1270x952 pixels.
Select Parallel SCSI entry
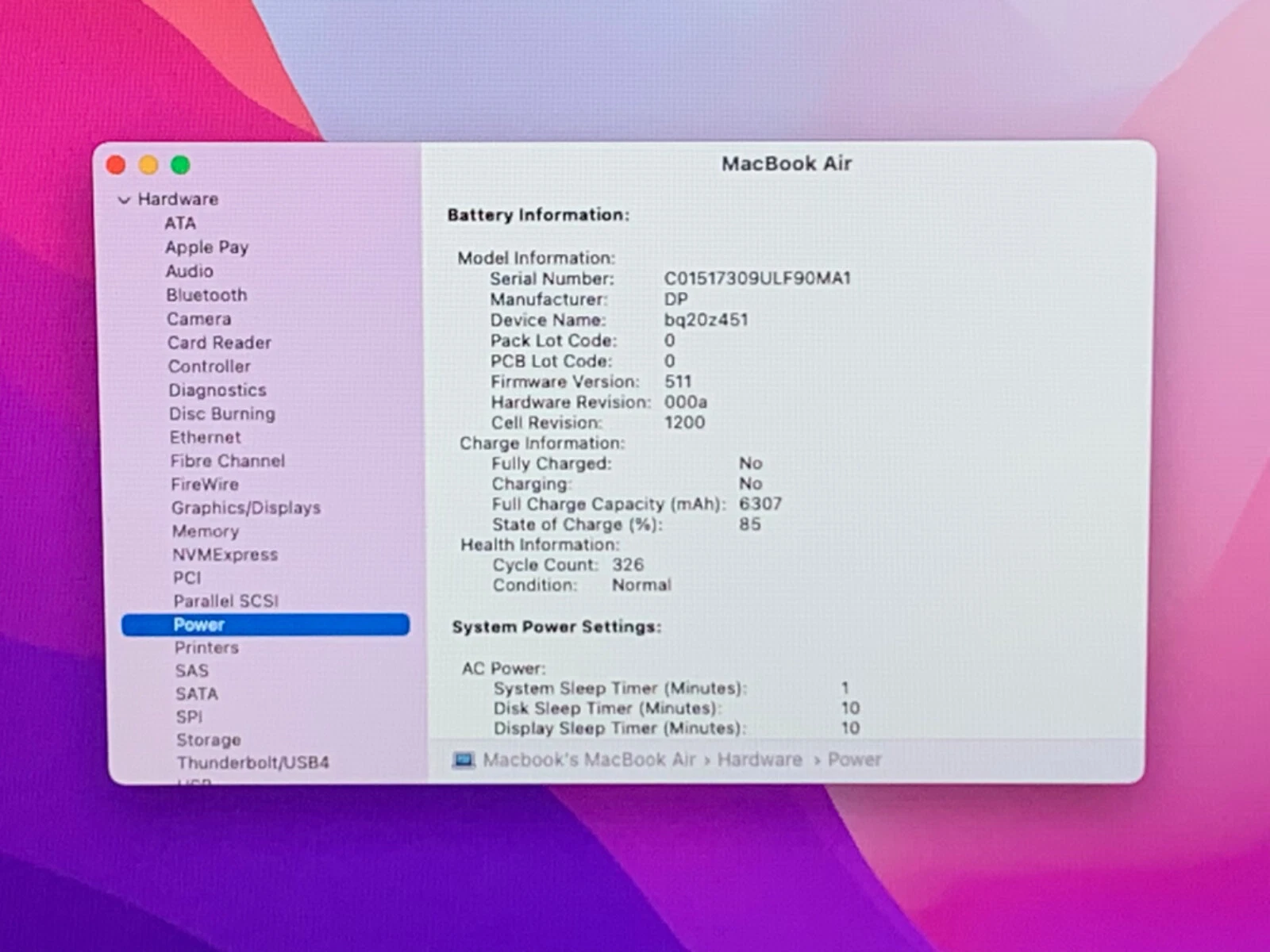point(226,601)
